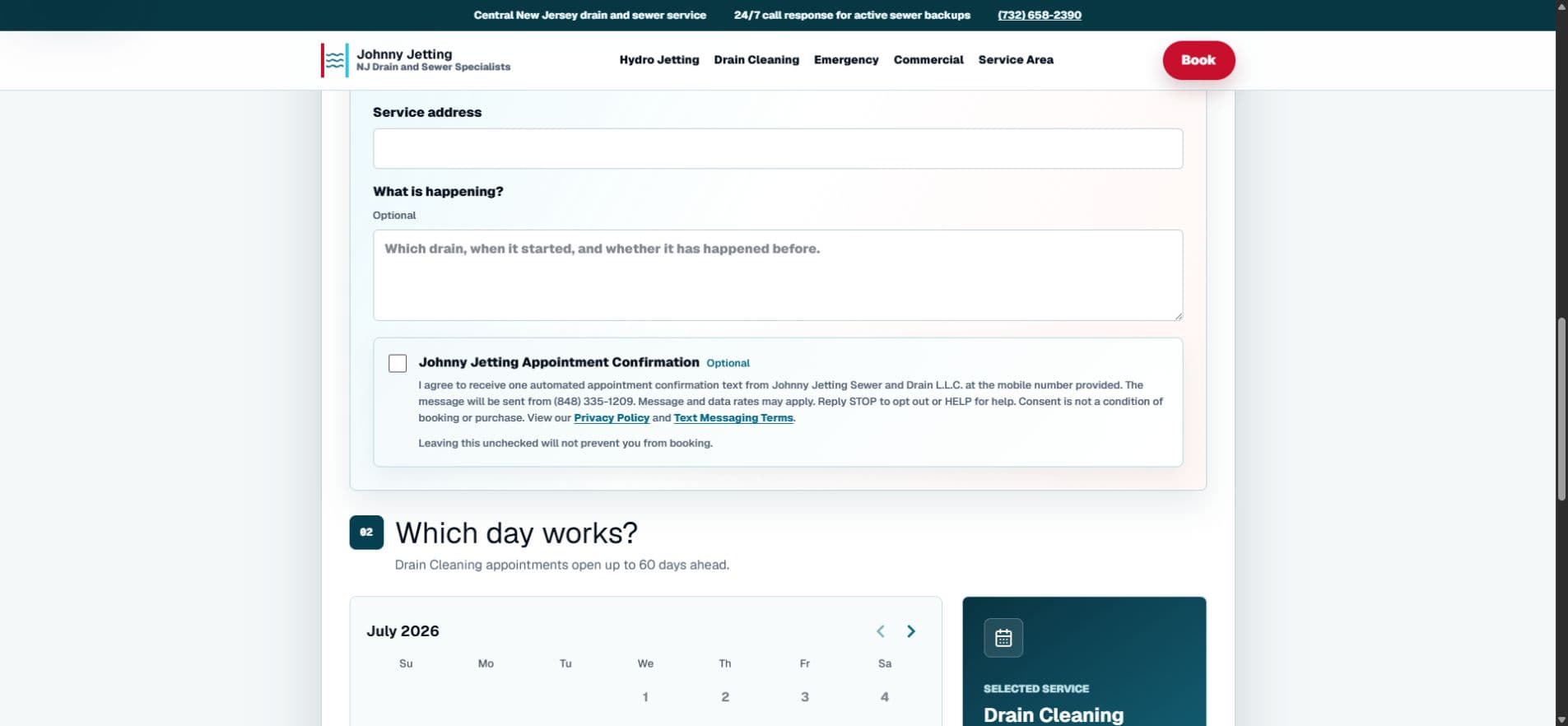Go to previous month with left chevron
1568x726 pixels.
coord(881,631)
